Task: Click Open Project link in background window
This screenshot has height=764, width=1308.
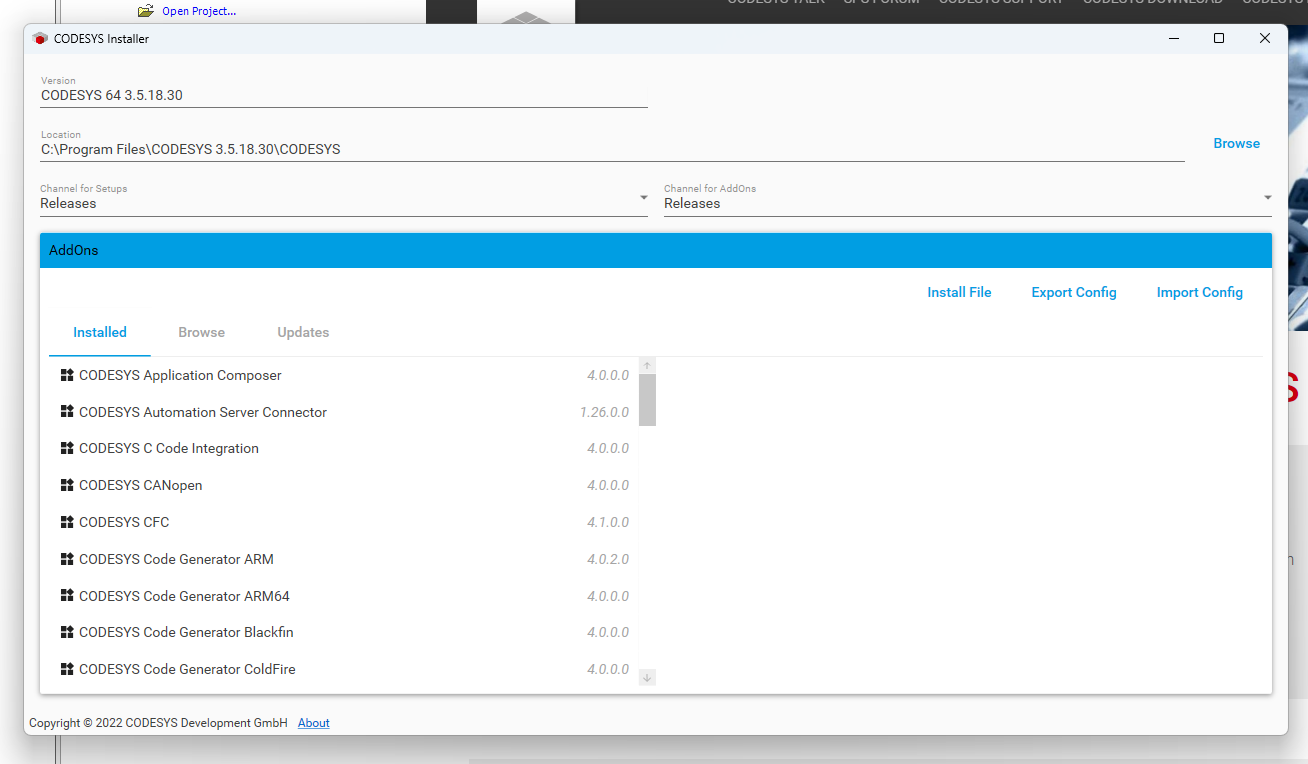Action: (199, 11)
